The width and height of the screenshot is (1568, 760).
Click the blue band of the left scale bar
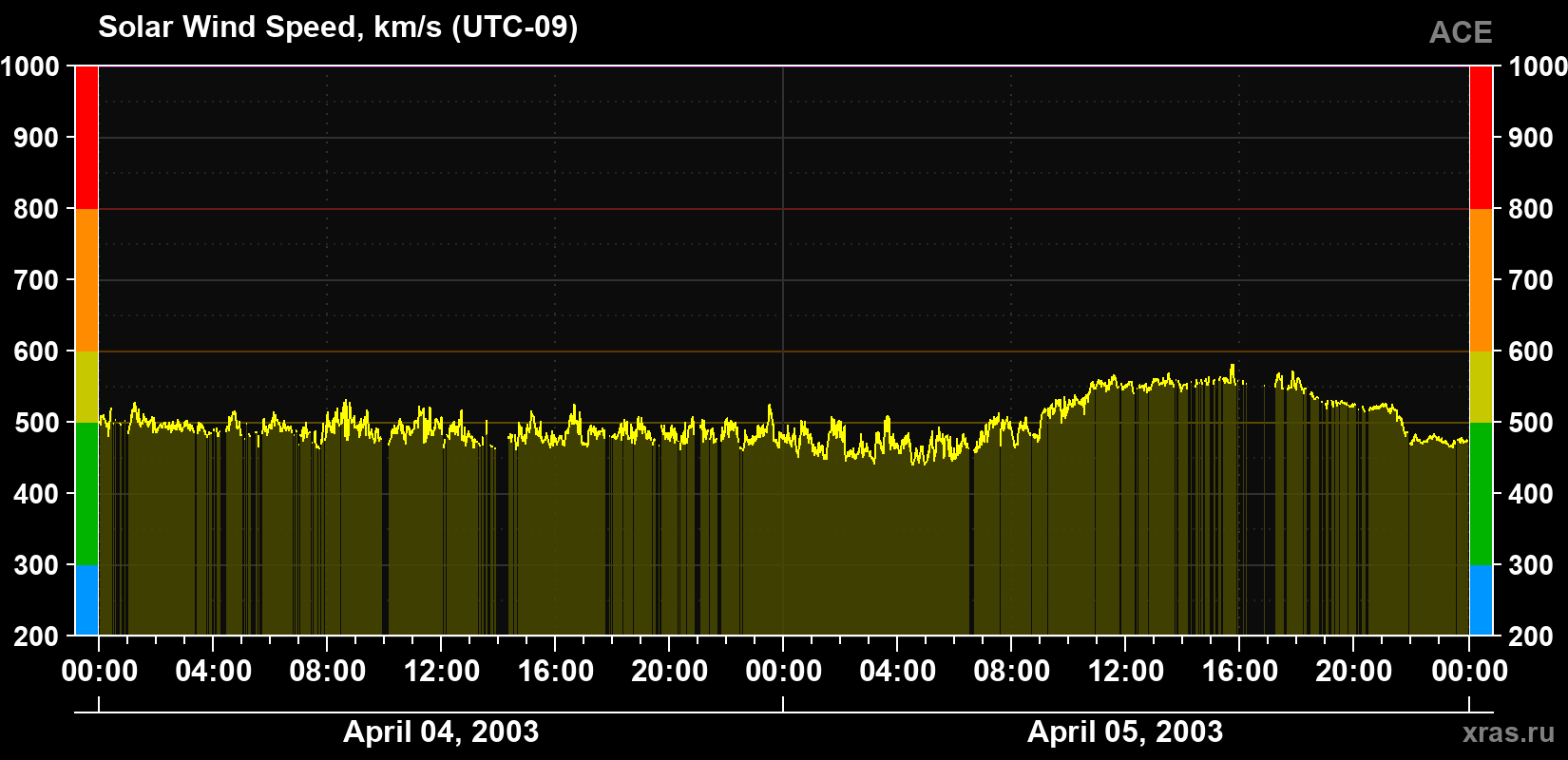86,600
